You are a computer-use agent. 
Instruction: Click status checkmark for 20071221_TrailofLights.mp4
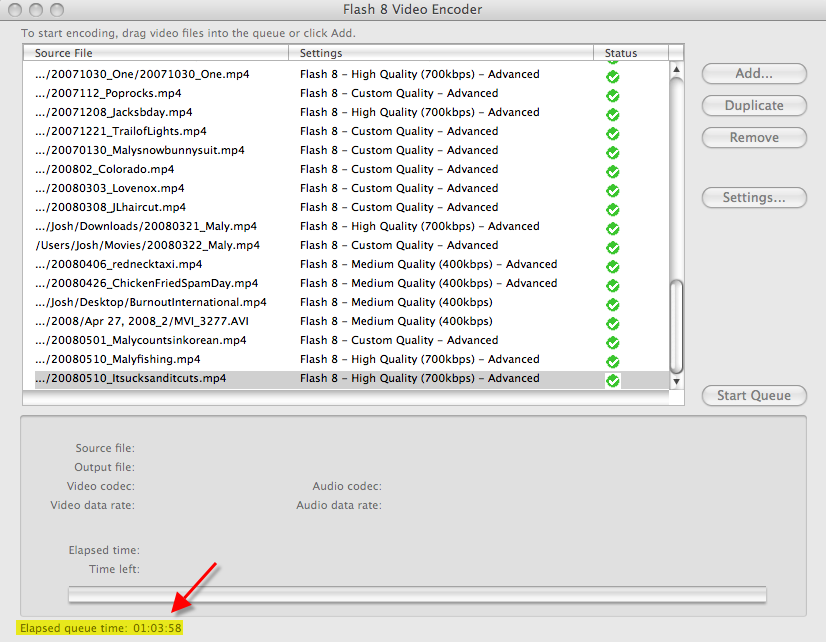point(612,134)
